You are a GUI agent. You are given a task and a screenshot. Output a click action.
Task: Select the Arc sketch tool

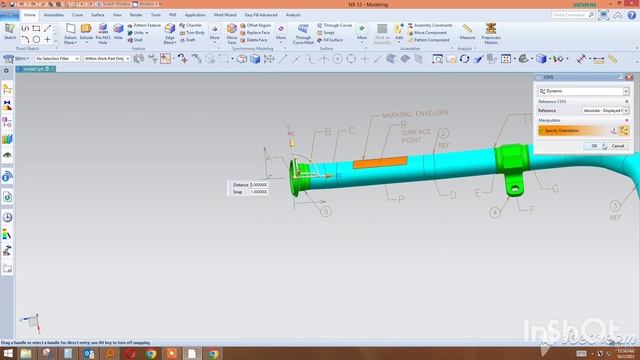(x=25, y=40)
